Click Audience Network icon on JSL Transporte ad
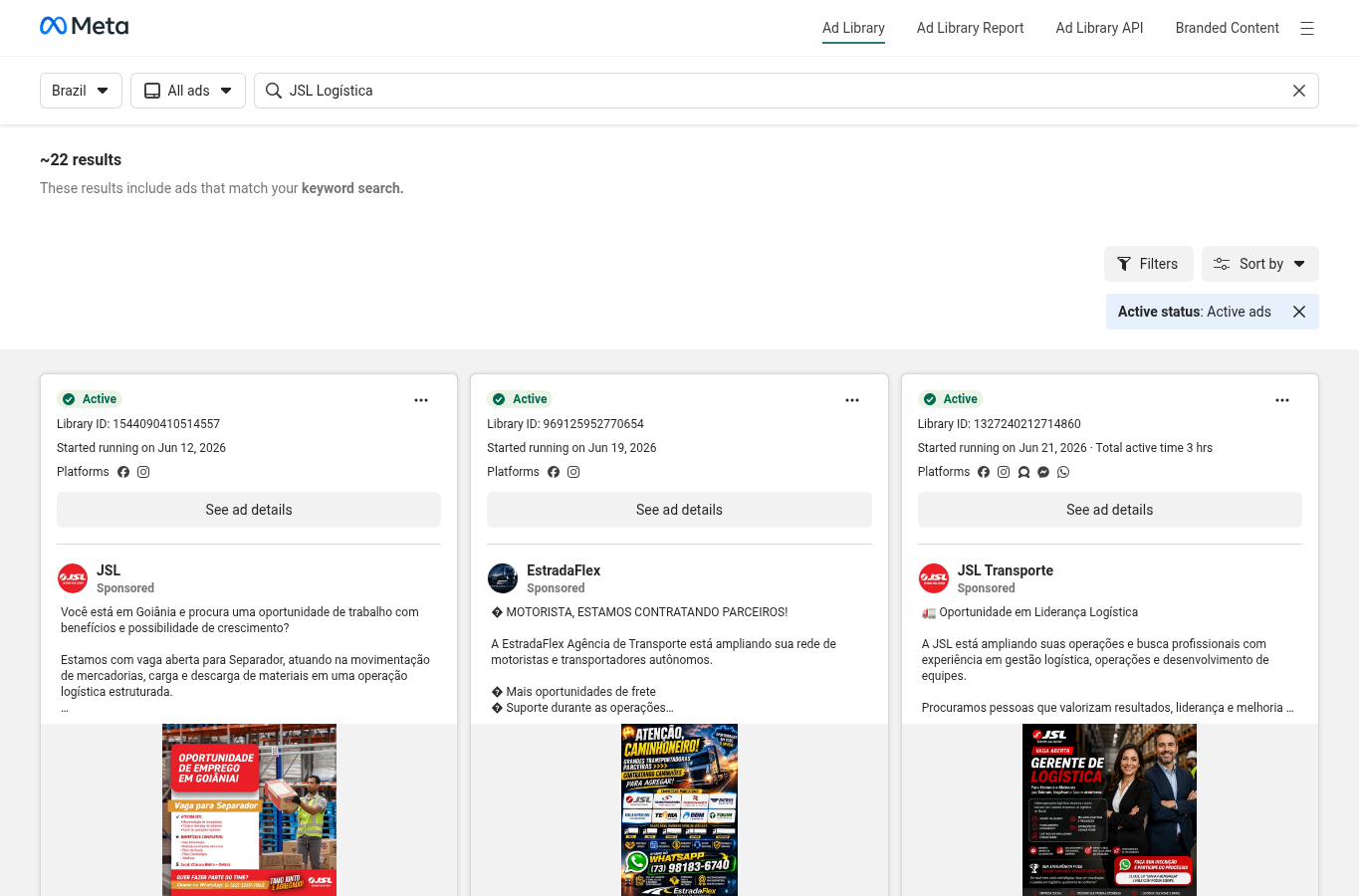Image resolution: width=1359 pixels, height=896 pixels. [x=1023, y=472]
